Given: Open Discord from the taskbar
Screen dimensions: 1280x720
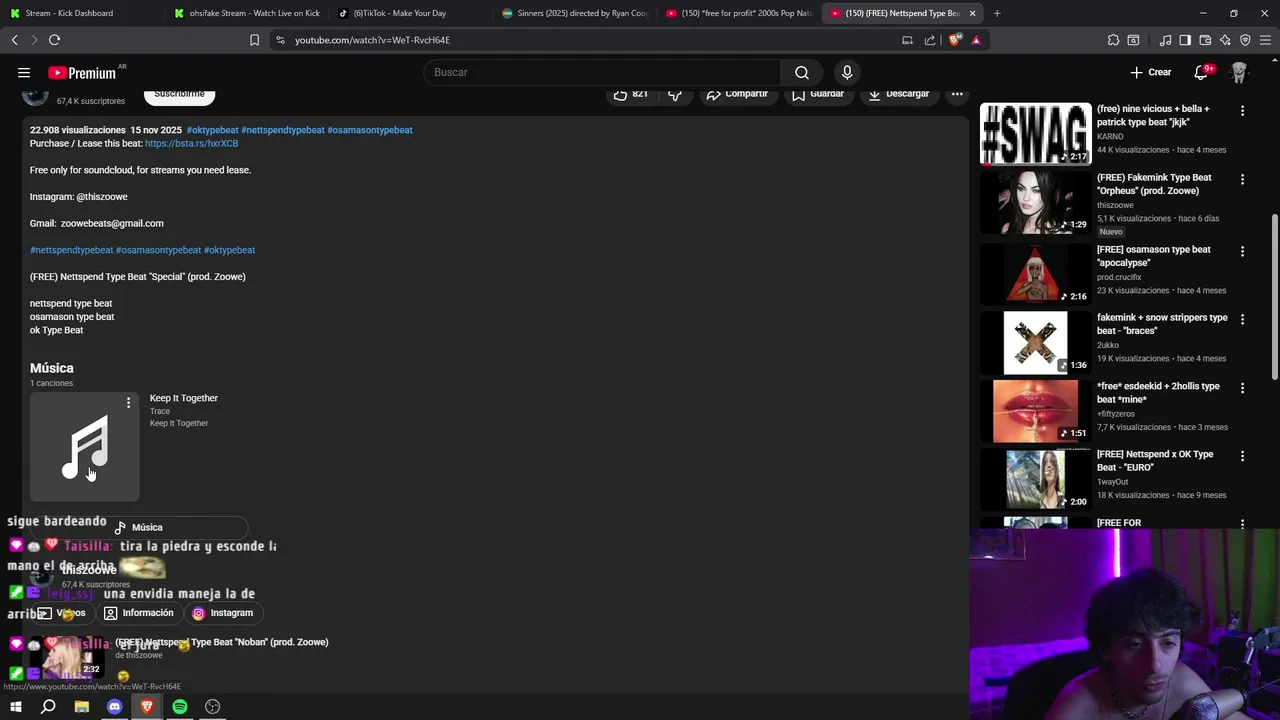Looking at the screenshot, I should click(x=114, y=707).
